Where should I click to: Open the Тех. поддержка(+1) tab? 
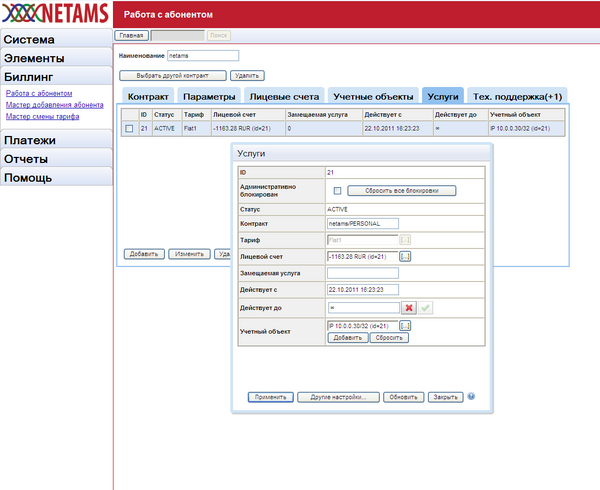[517, 96]
